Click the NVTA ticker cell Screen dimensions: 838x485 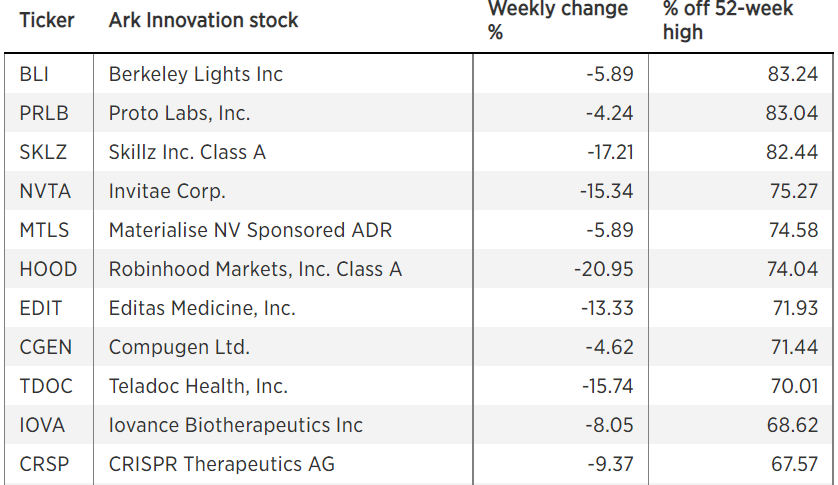tap(44, 191)
